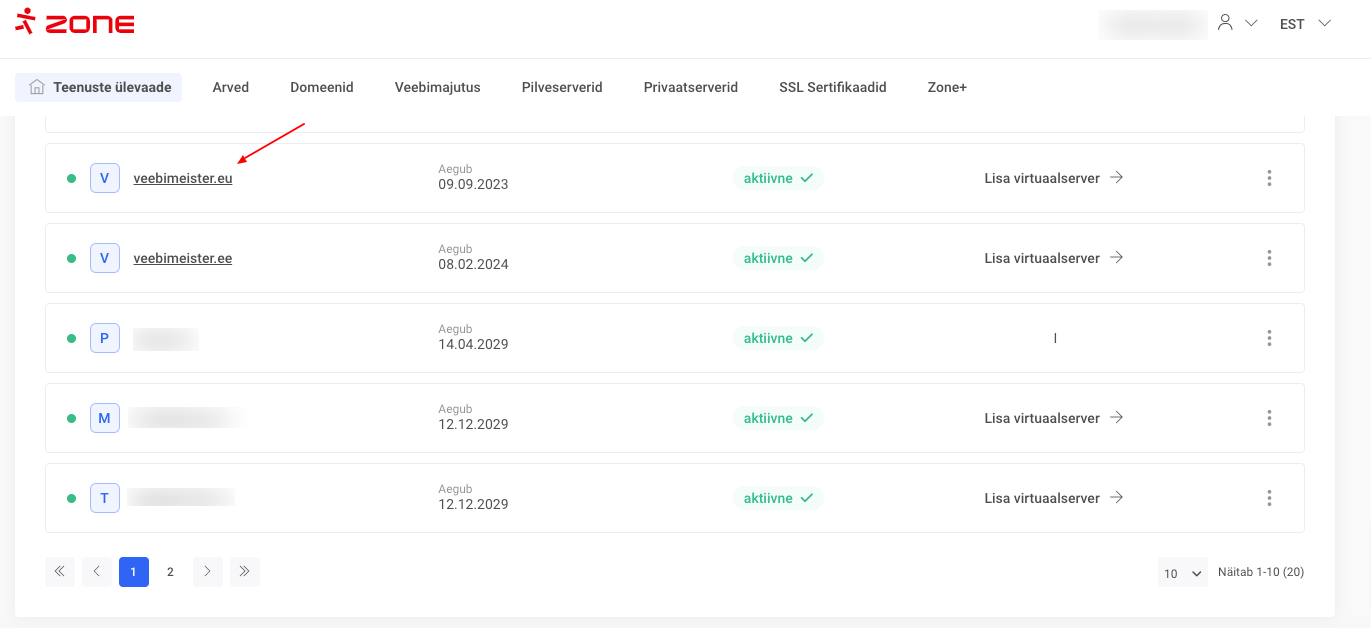
Task: Jump to the last page with double-arrow
Action: 245,572
